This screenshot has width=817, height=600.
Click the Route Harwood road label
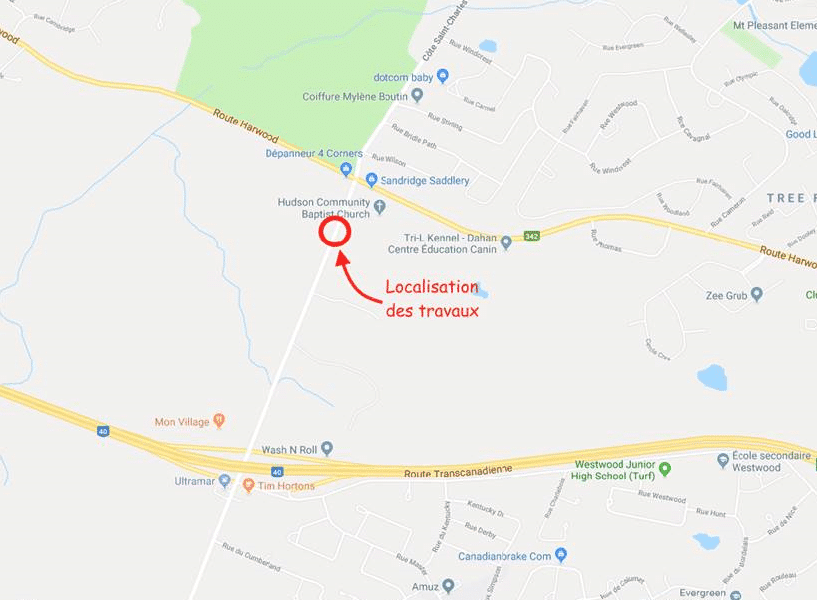[x=245, y=126]
